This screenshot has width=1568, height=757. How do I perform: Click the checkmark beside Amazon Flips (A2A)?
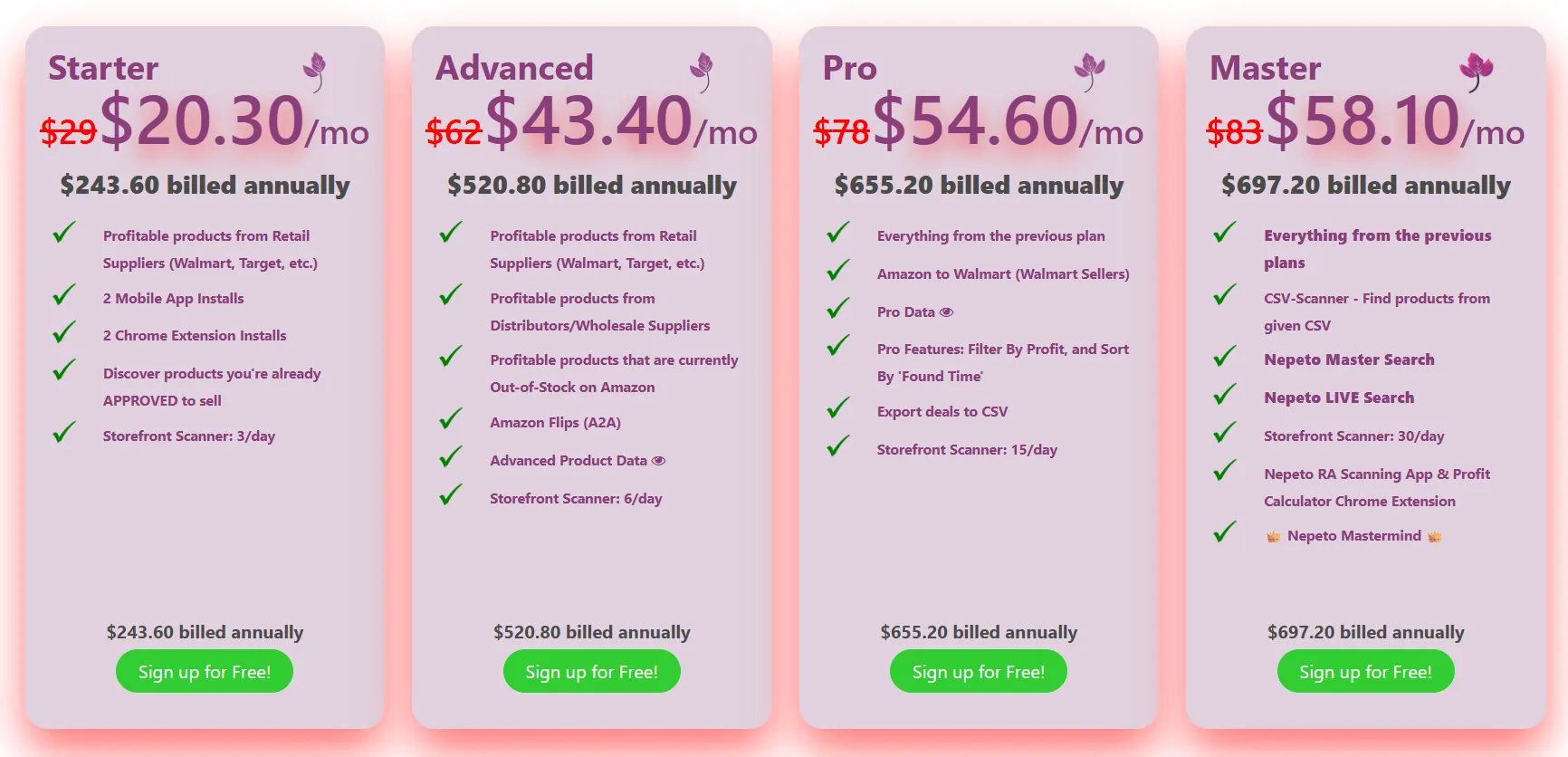449,419
